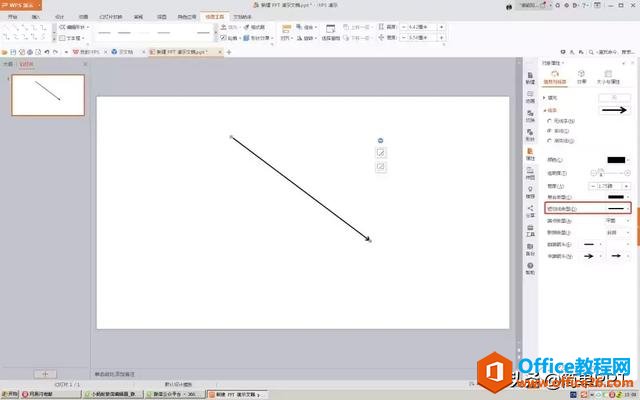Screen dimensions: 640x400
Task: Open the 幻灯片放映 ribbon tab
Action: [111, 17]
